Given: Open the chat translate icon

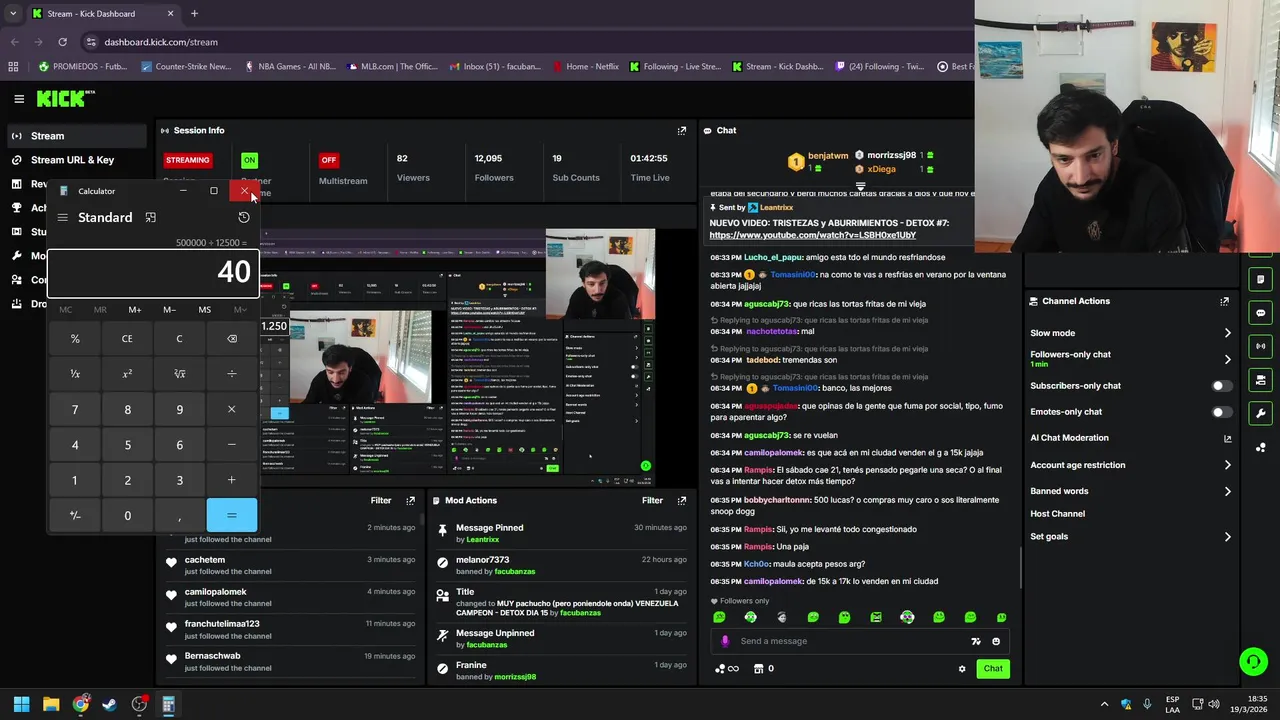Looking at the screenshot, I should [x=976, y=642].
